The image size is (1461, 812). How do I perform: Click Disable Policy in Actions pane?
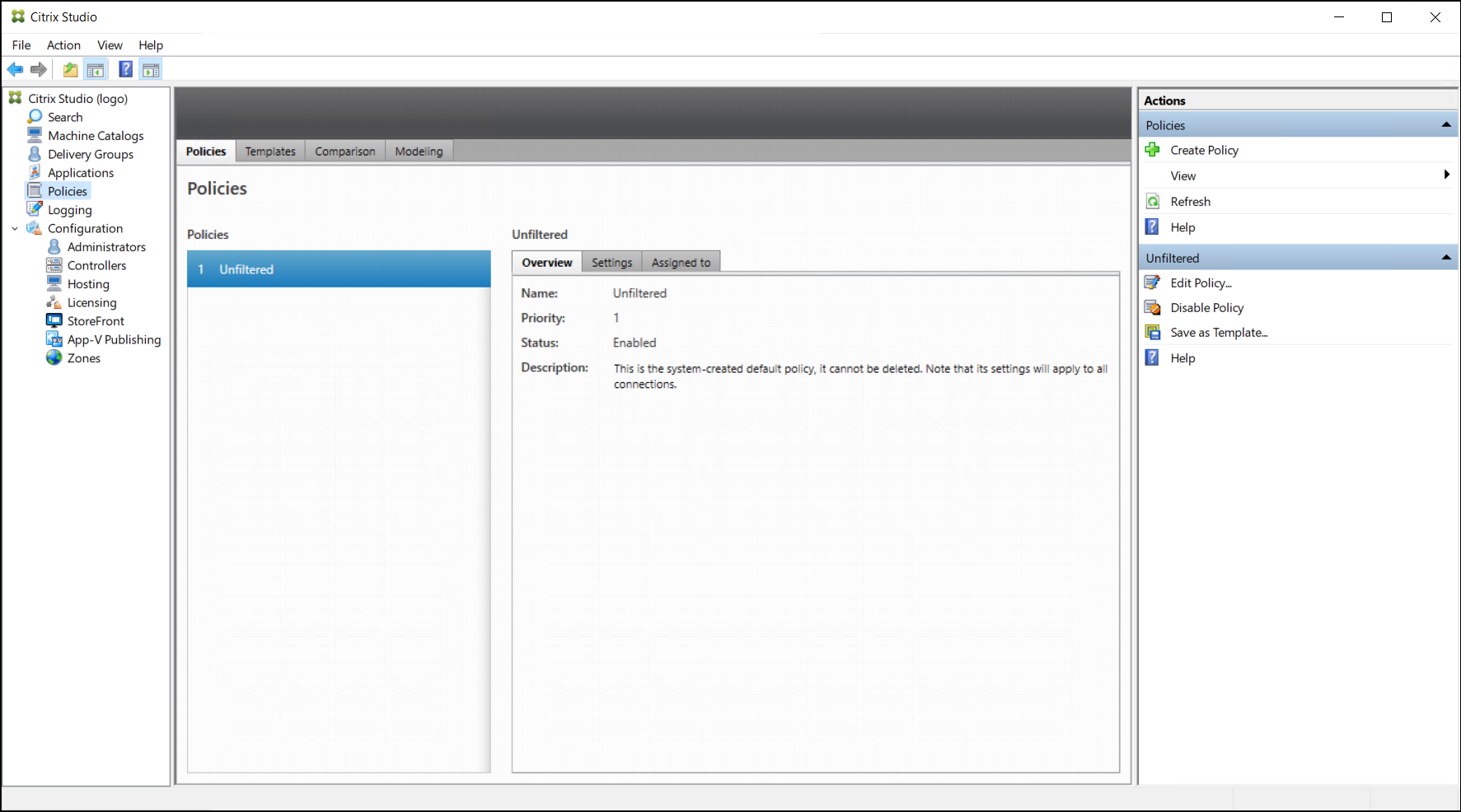1207,307
